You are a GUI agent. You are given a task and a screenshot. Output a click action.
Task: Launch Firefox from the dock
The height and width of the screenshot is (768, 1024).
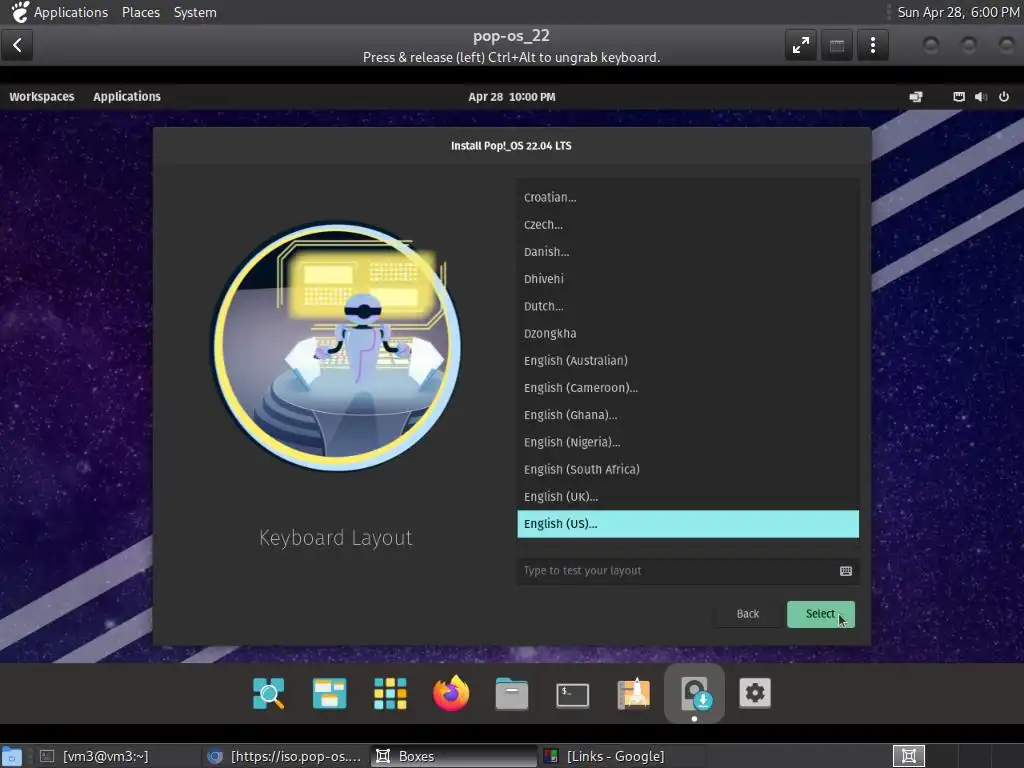pyautogui.click(x=451, y=693)
